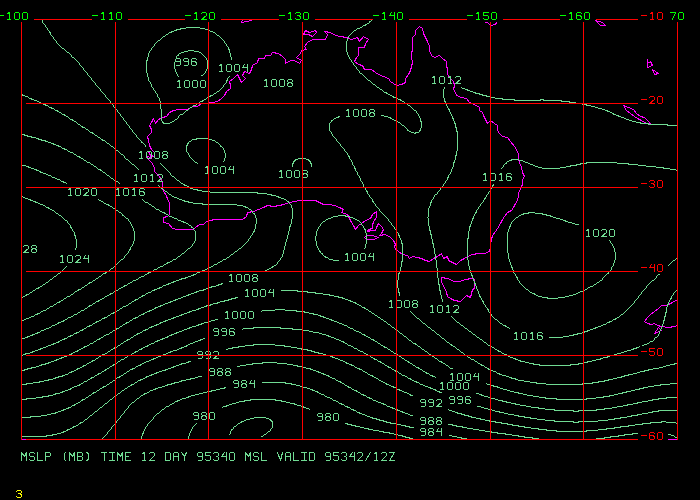
Task: Click the 1024 isobar label
Action: point(74,259)
